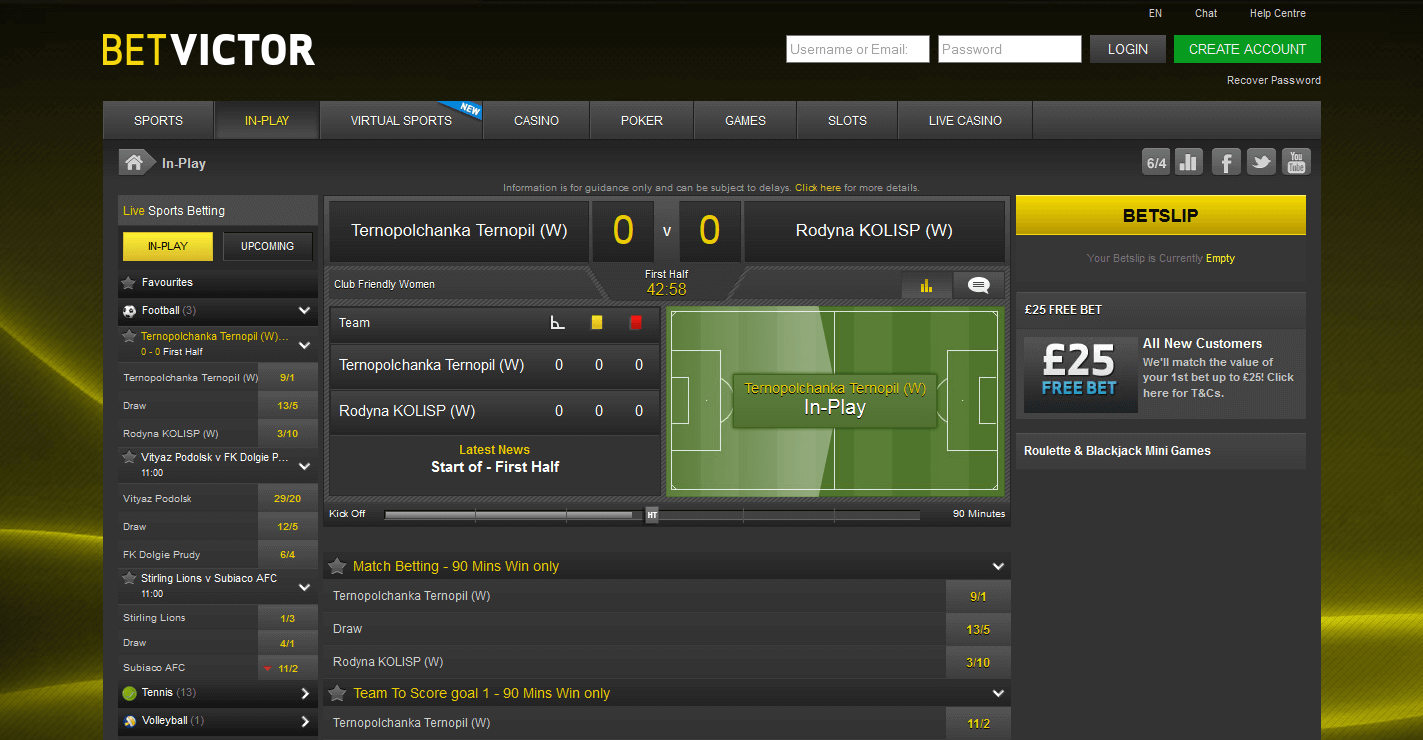Click the home icon in breadcrumb bar

(x=132, y=162)
